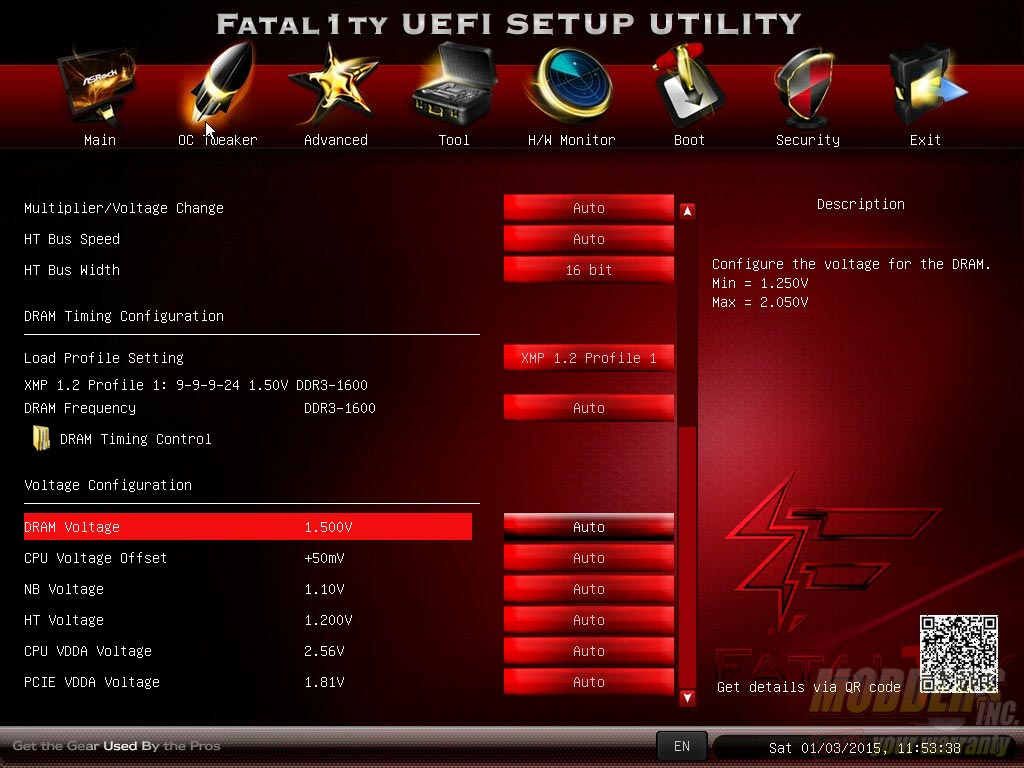
Task: Click the scroll down arrow
Action: tap(687, 697)
